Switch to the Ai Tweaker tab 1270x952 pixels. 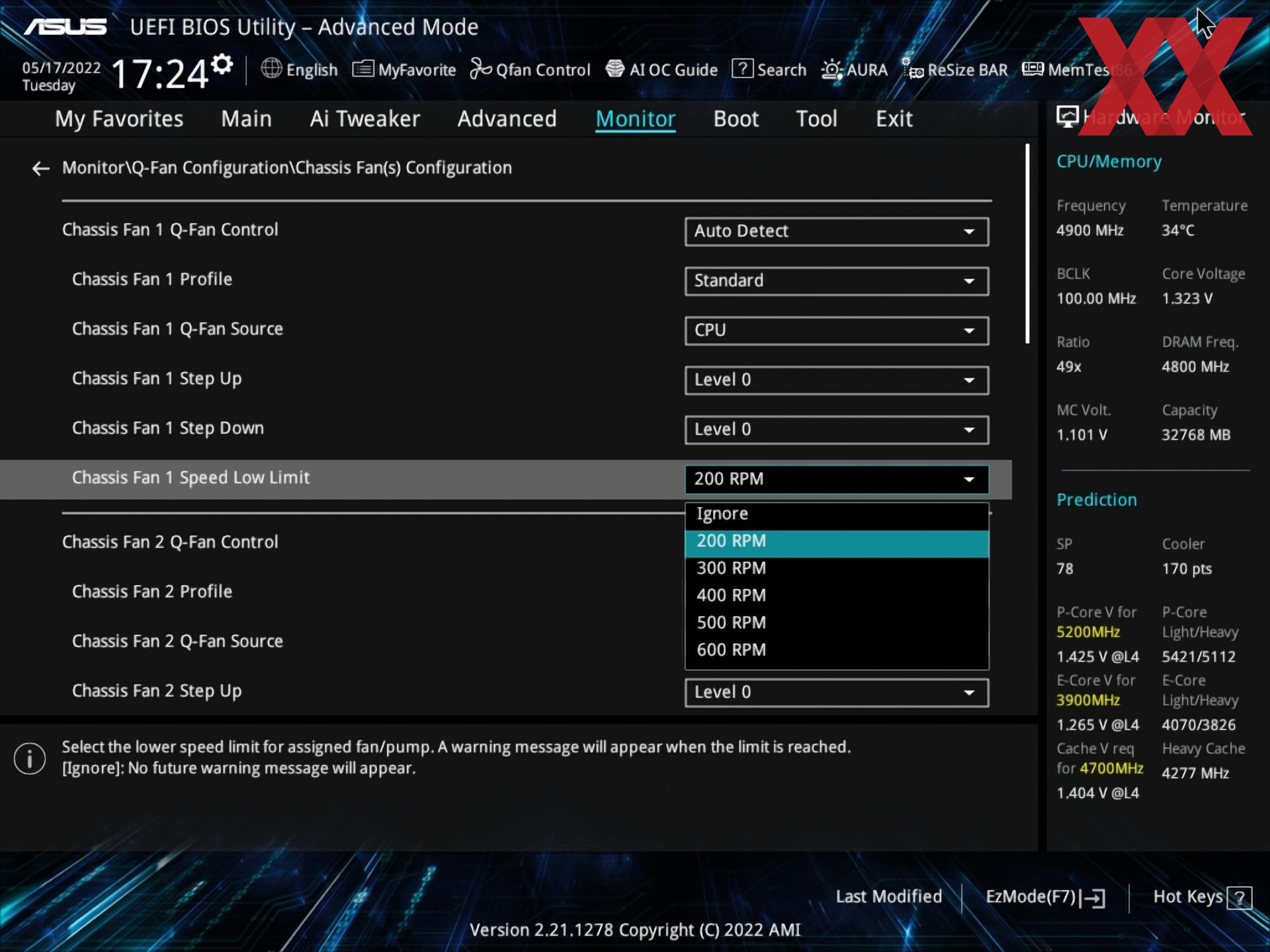(364, 119)
